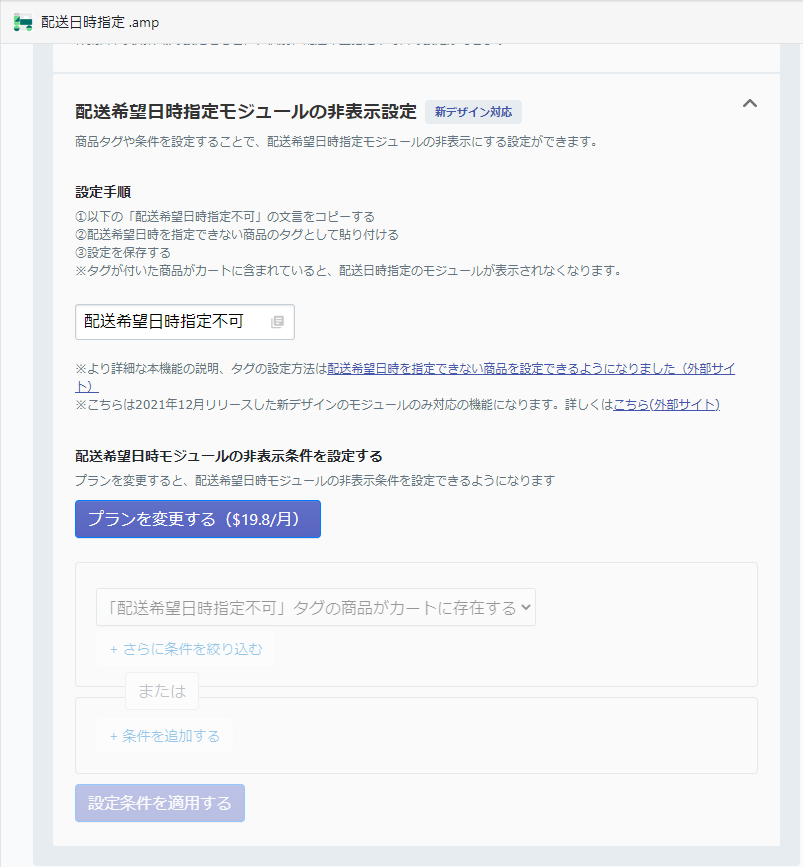This screenshot has height=867, width=803.
Task: Click the または separator label
Action: tap(162, 691)
